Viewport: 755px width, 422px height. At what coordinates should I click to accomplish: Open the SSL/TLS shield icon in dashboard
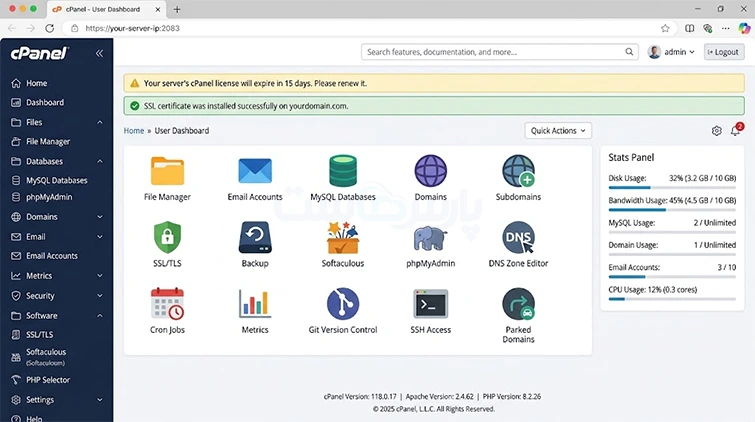click(167, 237)
